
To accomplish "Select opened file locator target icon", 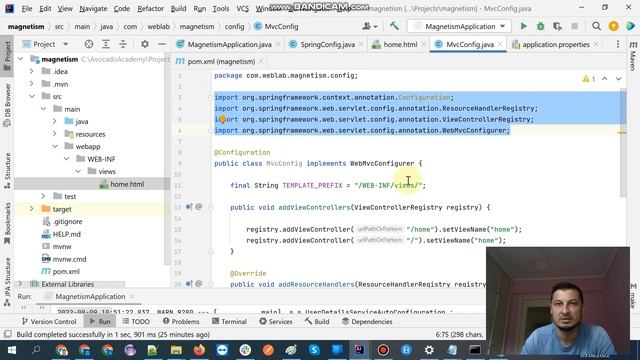I will [89, 44].
